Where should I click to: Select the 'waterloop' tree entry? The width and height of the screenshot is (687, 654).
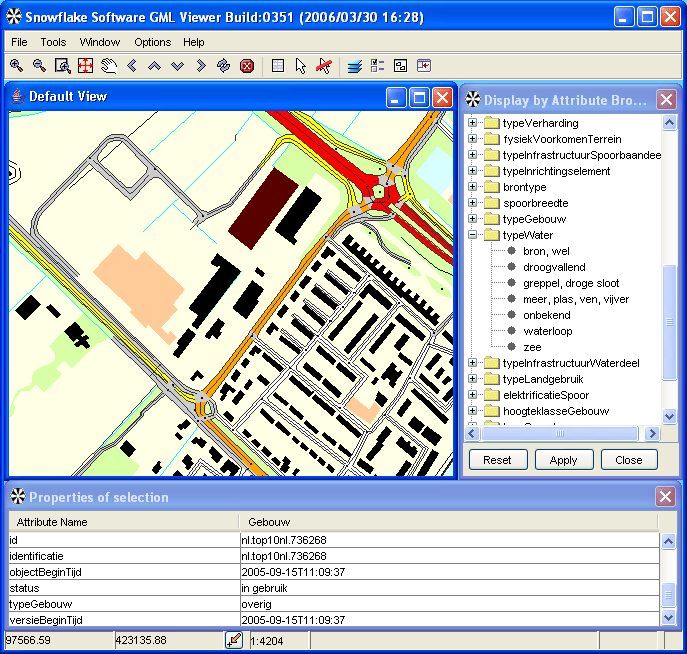(547, 331)
